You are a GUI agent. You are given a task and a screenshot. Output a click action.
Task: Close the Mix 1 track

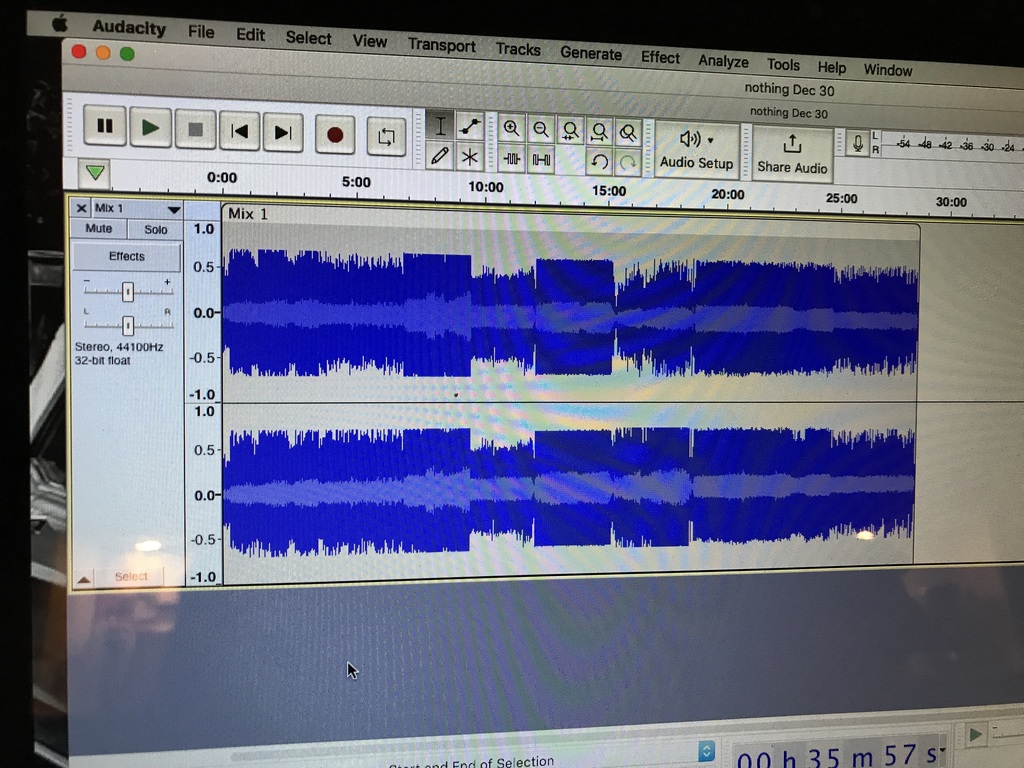coord(81,208)
